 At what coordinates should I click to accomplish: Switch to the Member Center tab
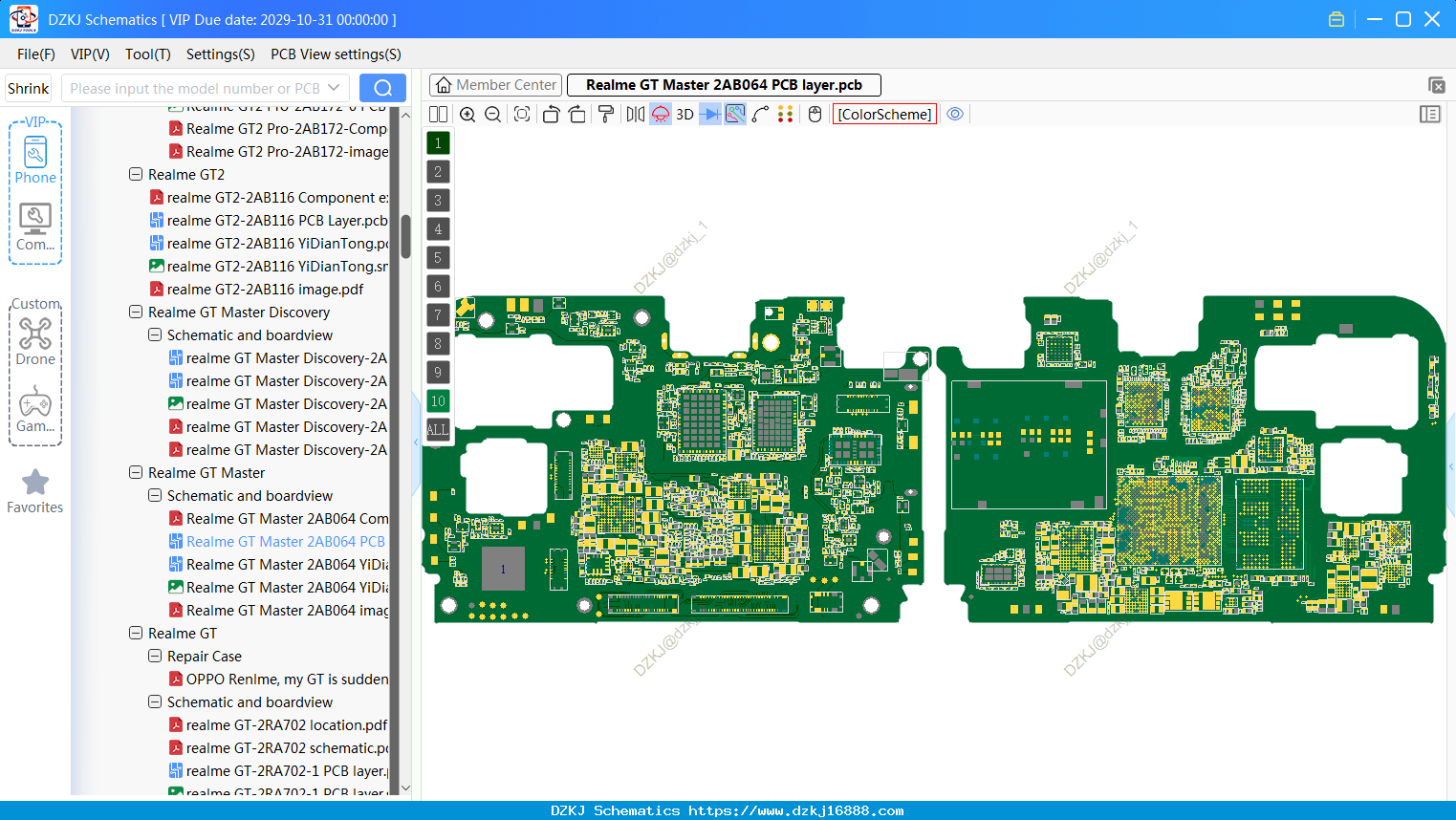pyautogui.click(x=496, y=85)
